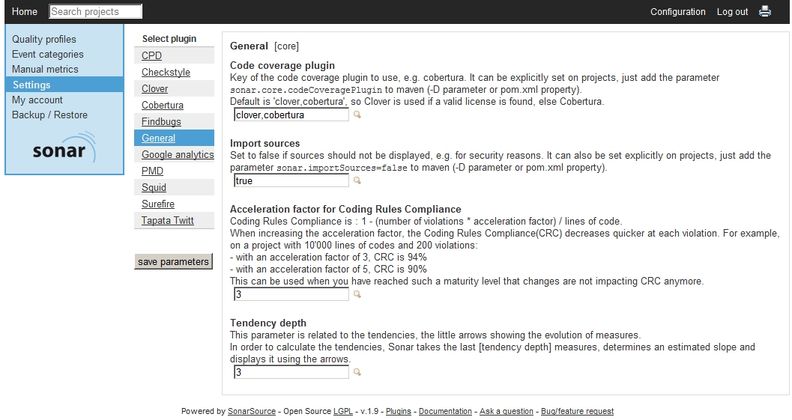Image resolution: width=792 pixels, height=420 pixels.
Task: Click magnifier icon beside Acceleration factor field
Action: tap(357, 294)
